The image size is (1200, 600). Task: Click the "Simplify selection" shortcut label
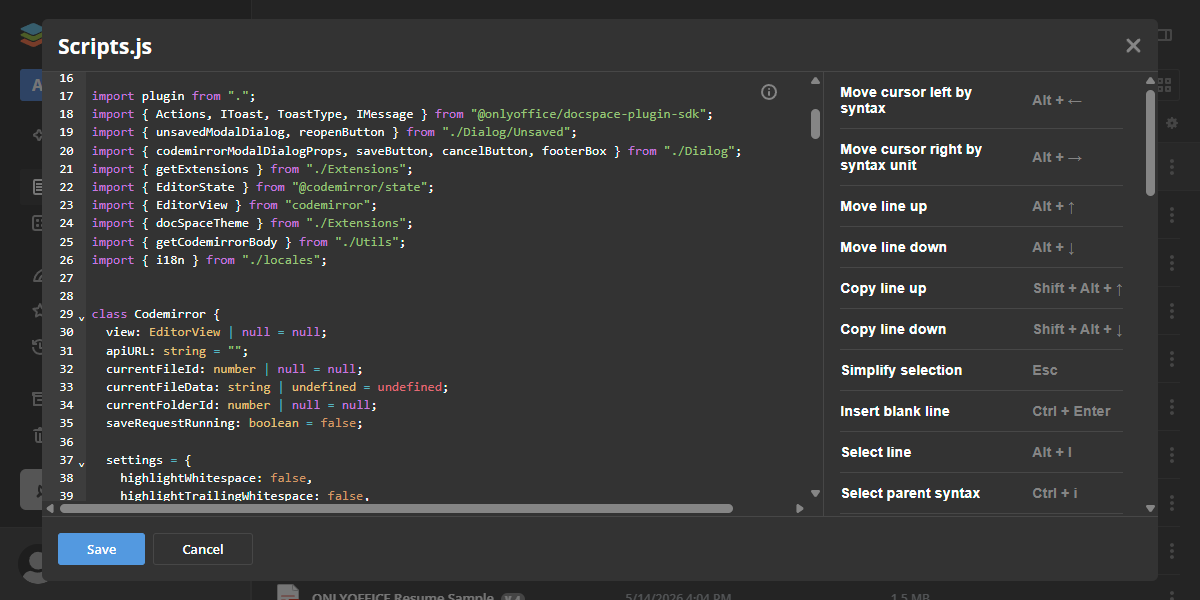point(901,370)
